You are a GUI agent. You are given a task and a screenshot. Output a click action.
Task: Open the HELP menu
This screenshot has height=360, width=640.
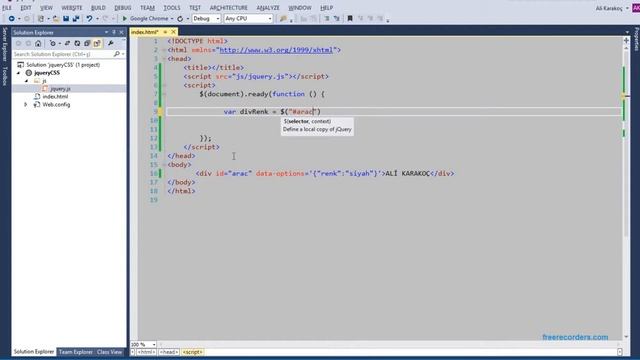point(327,8)
